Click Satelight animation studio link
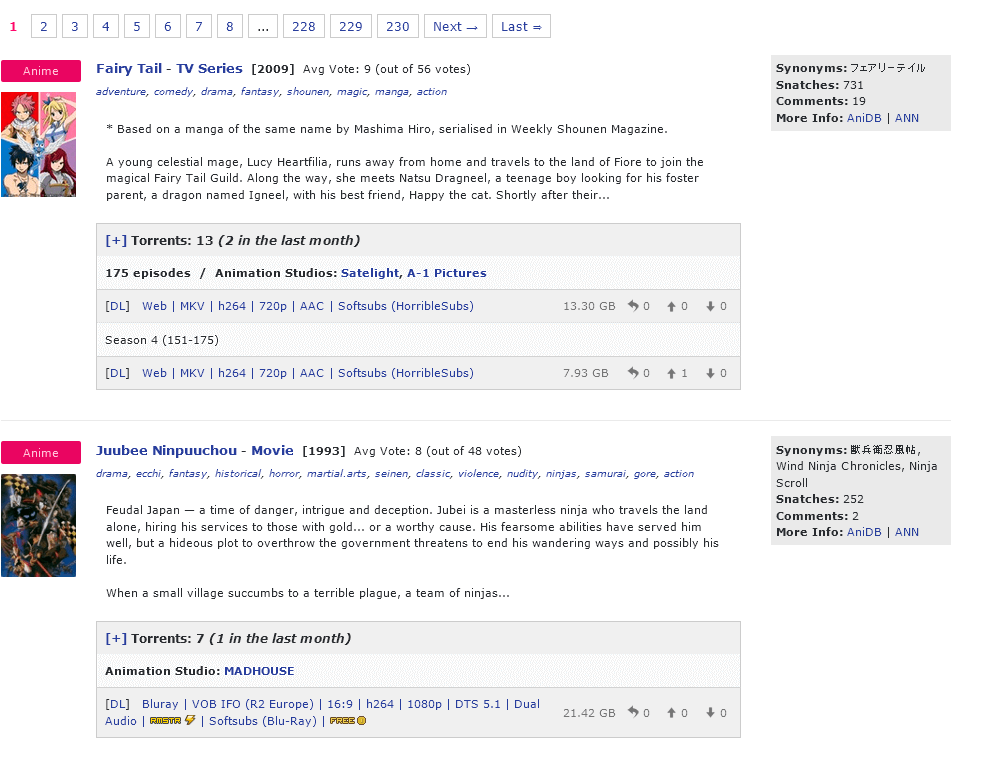 370,273
